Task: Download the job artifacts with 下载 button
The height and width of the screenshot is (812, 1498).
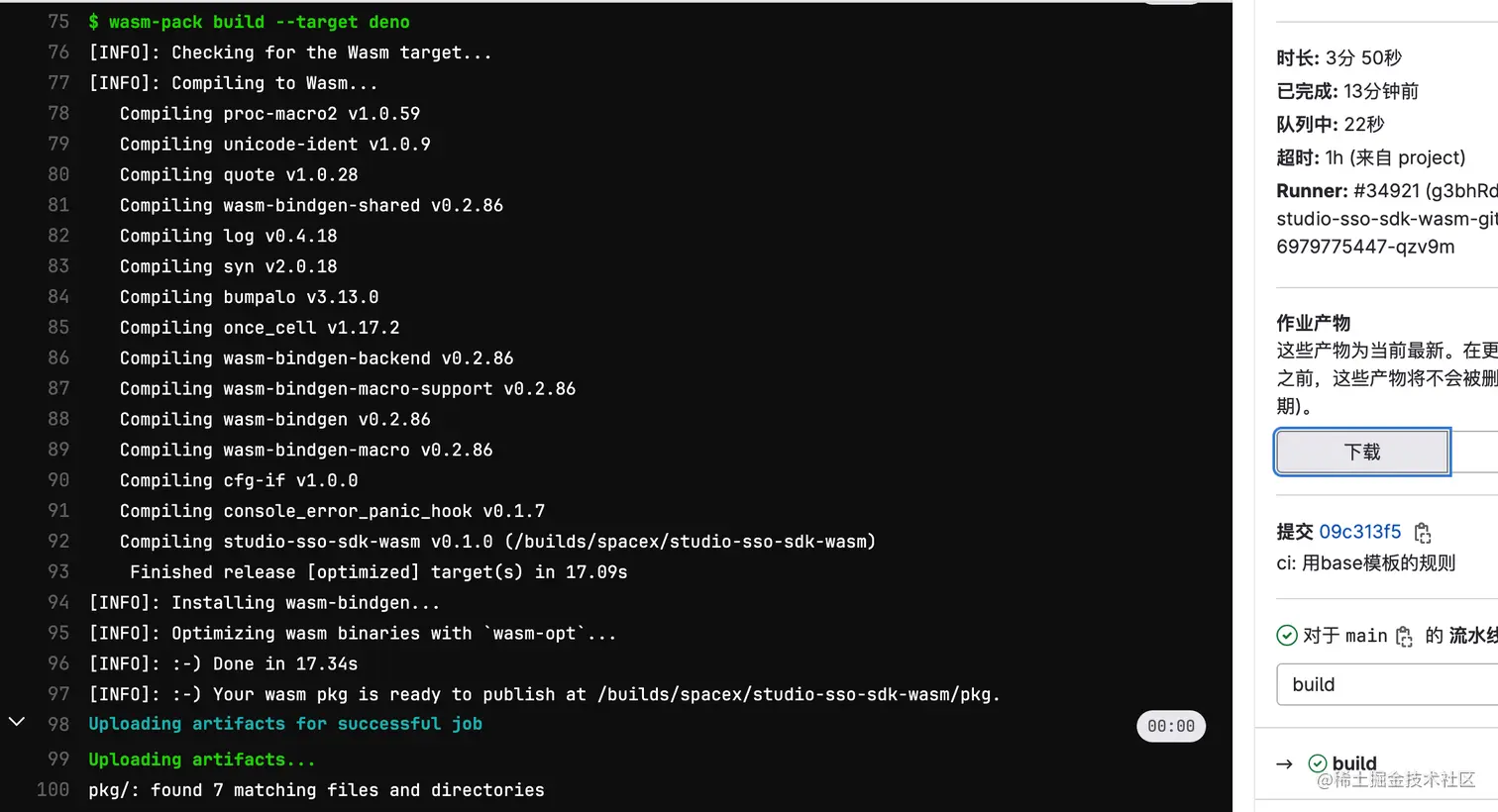Action: point(1361,451)
